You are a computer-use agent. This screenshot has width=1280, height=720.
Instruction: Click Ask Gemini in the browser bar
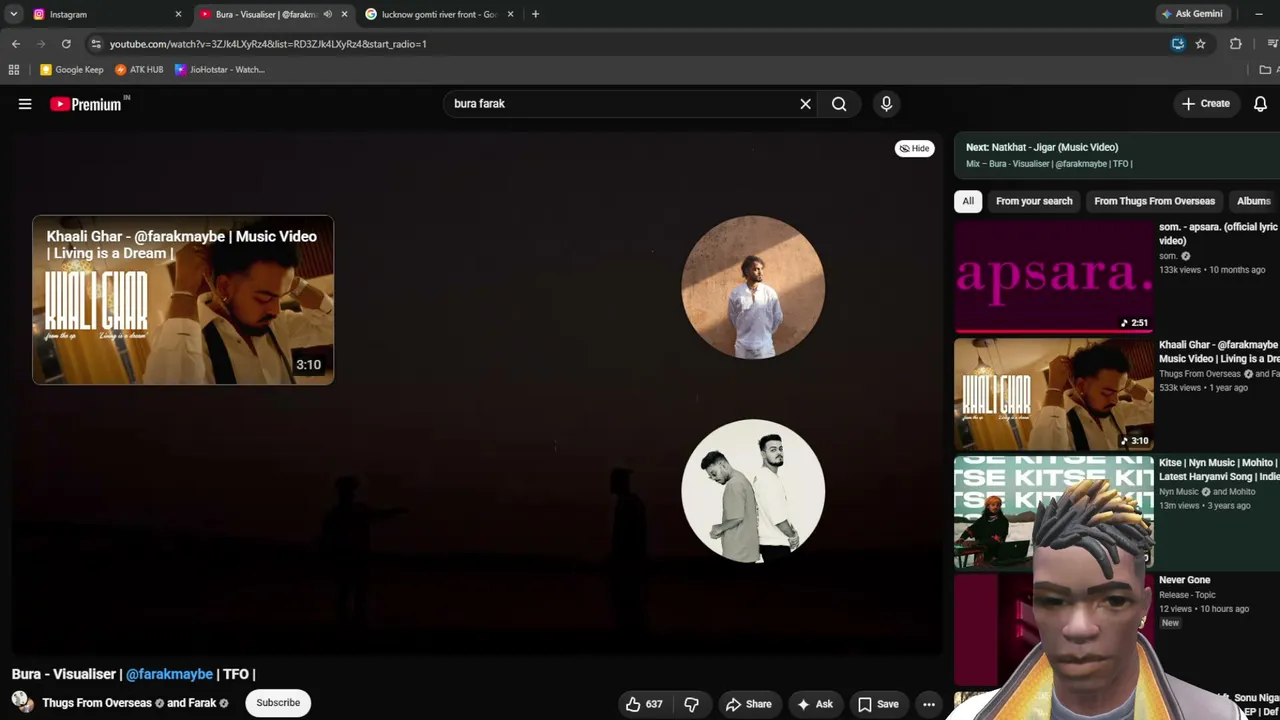click(1191, 14)
